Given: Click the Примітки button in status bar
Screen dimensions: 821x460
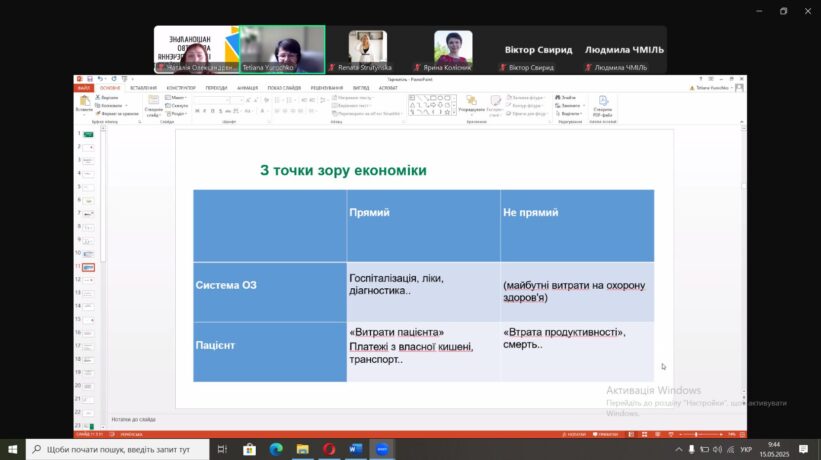Looking at the screenshot, I should [607, 434].
